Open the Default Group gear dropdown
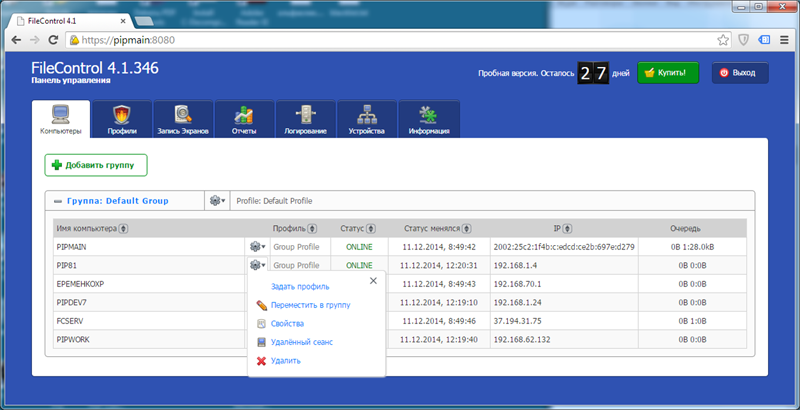Viewport: 800px width, 410px height. tap(216, 201)
